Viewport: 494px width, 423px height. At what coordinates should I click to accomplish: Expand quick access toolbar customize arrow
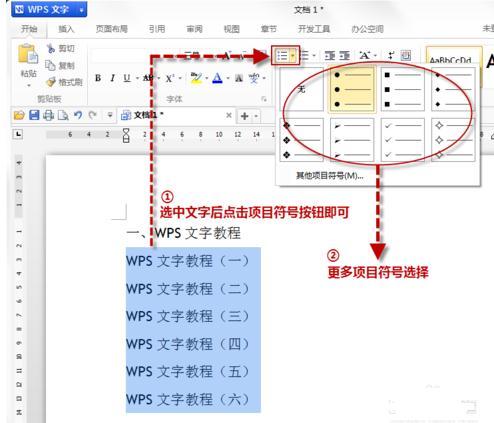click(110, 115)
